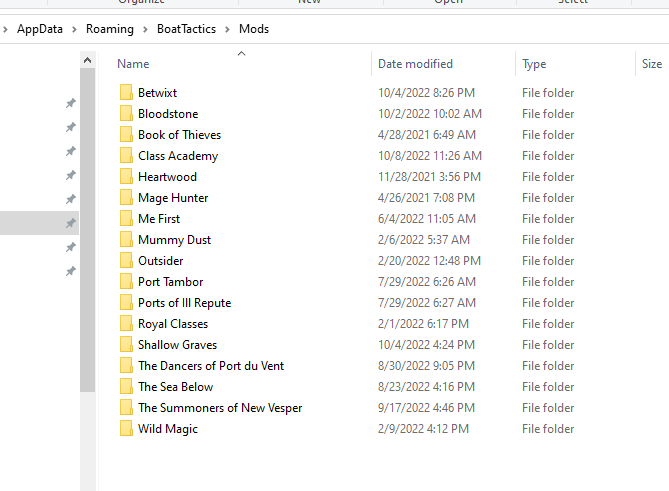Click date 7/29/2022 6:27 AM
This screenshot has width=669, height=491.
(x=427, y=303)
